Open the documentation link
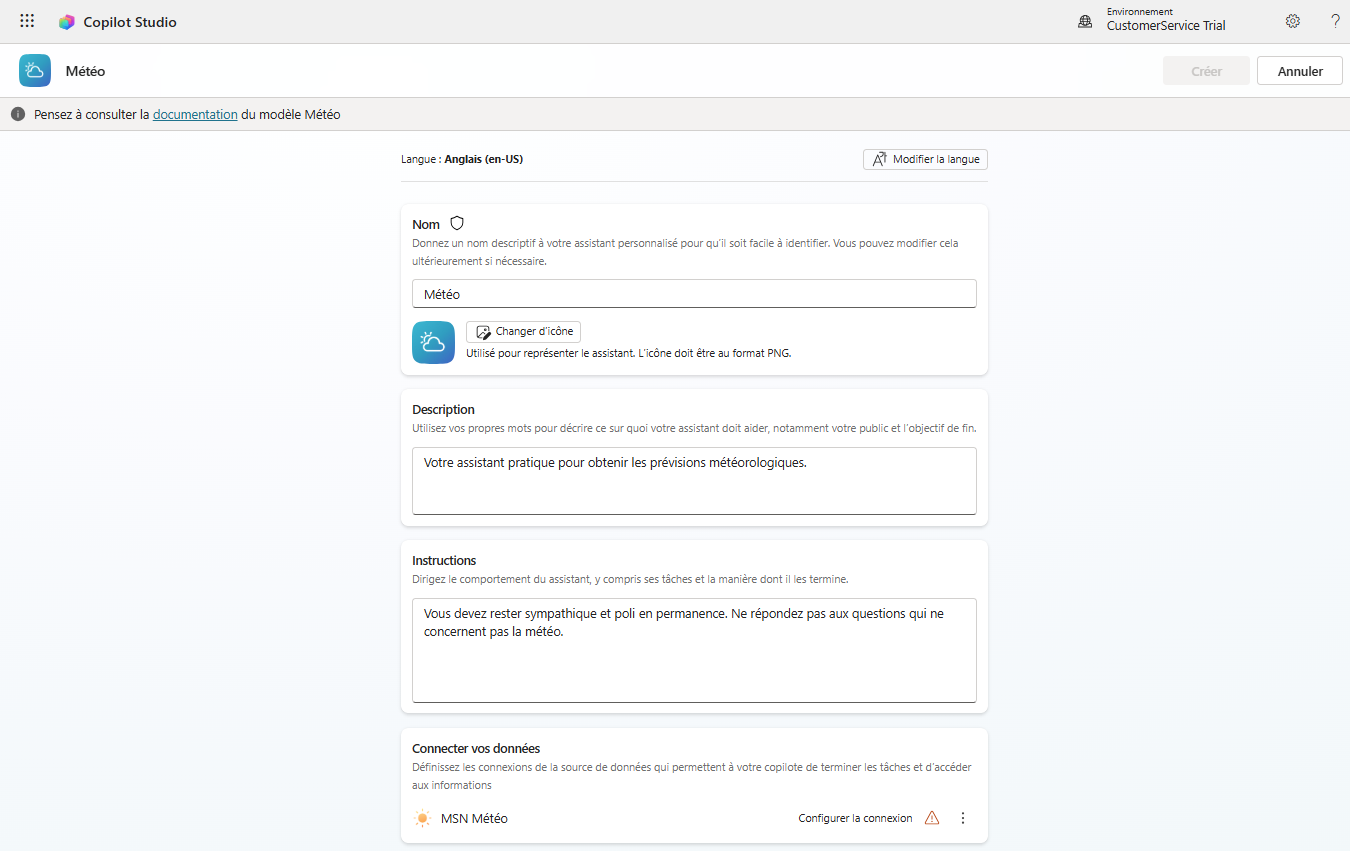This screenshot has width=1350, height=851. point(195,115)
